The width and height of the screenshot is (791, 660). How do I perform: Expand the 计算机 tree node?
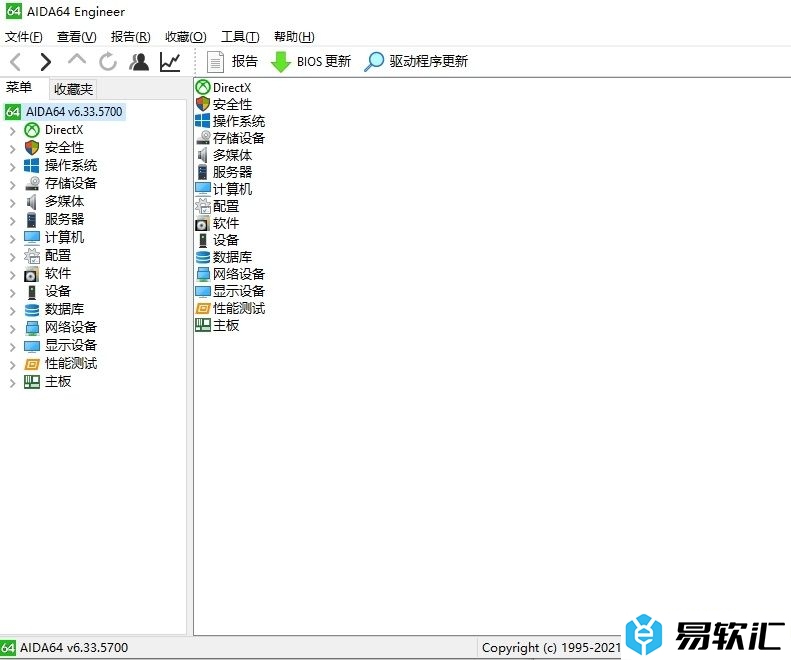pyautogui.click(x=13, y=239)
